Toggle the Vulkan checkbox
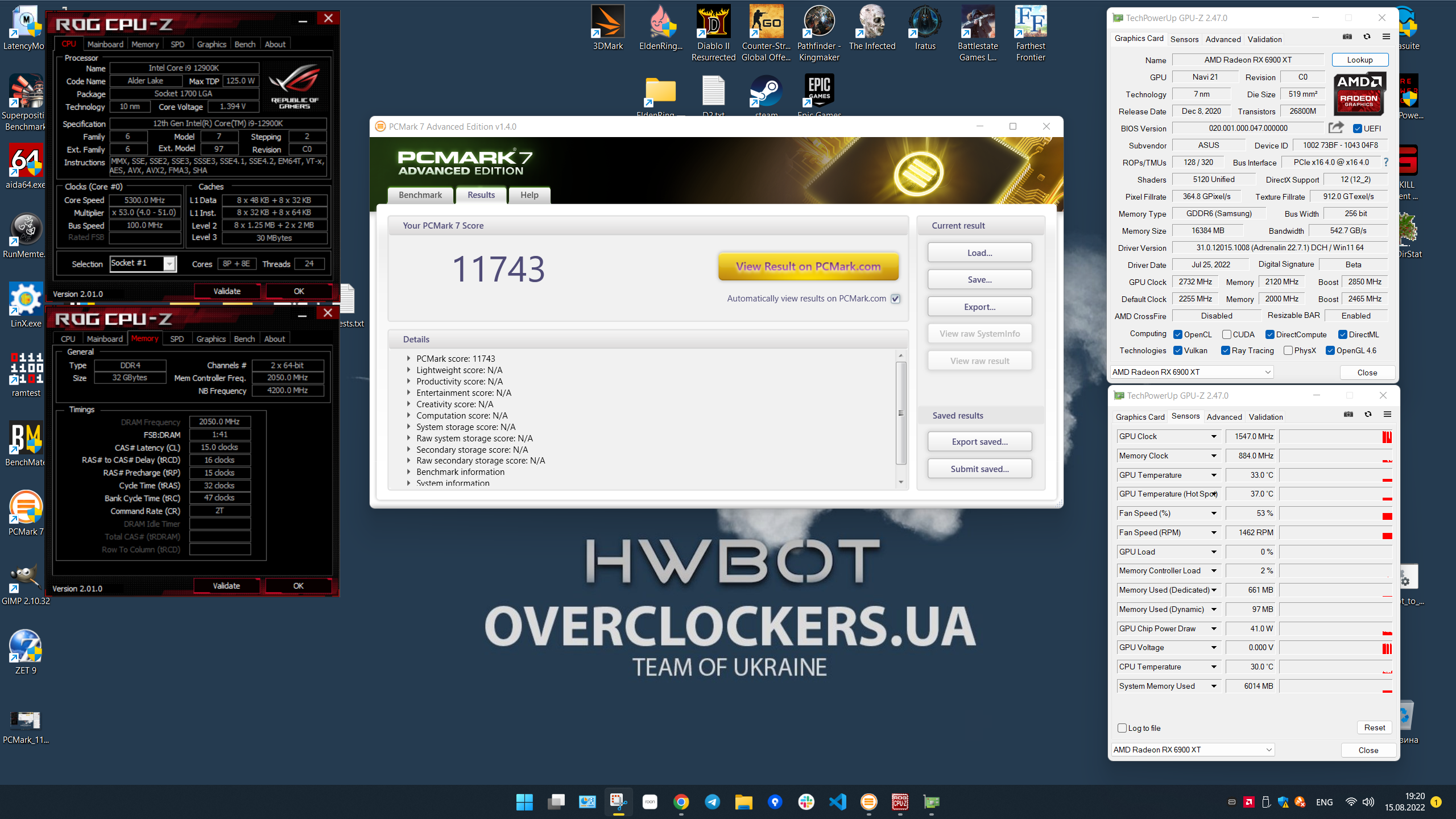1456x819 pixels. [x=1178, y=350]
